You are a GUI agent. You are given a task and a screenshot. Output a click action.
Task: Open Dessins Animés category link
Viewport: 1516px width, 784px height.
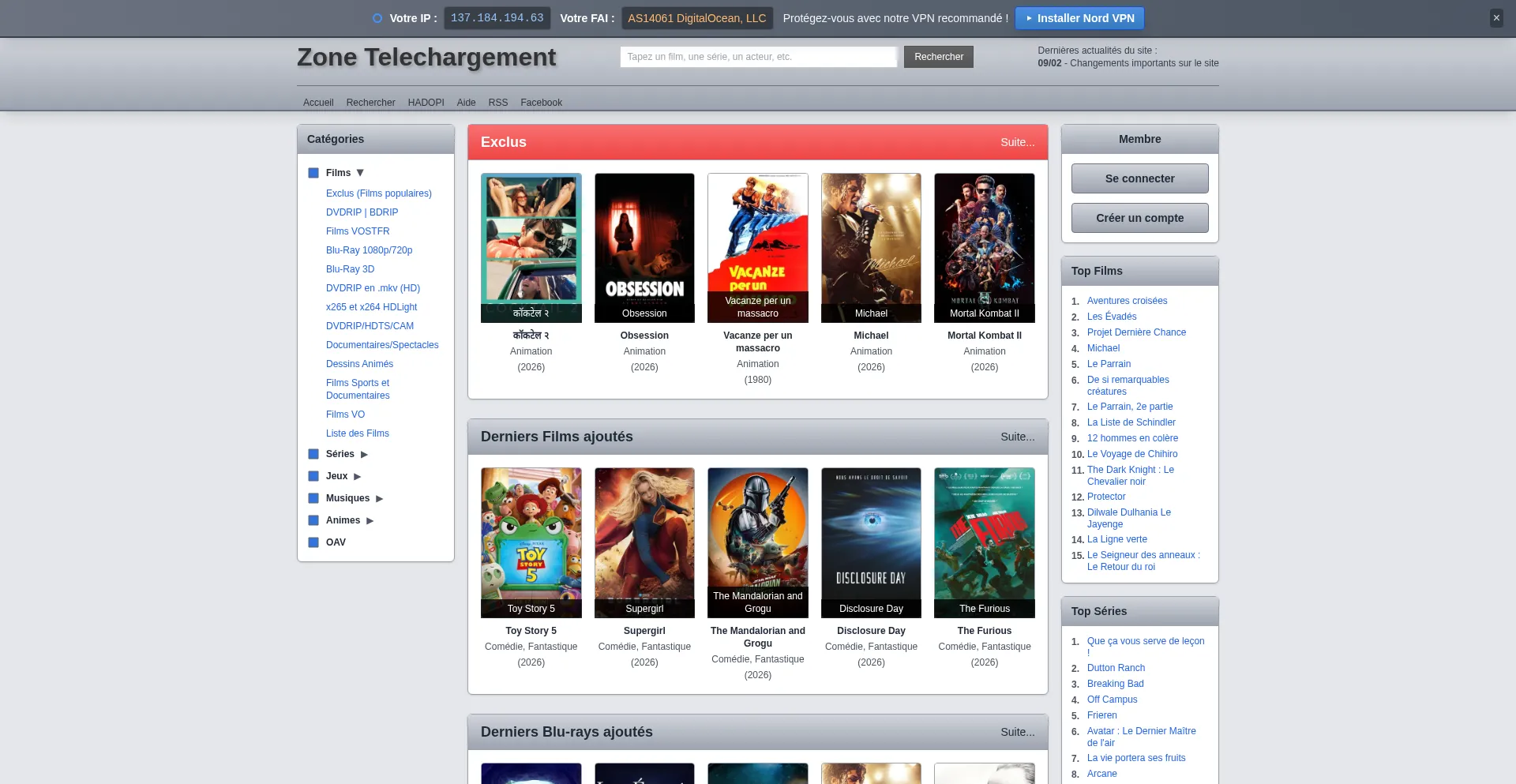(359, 364)
